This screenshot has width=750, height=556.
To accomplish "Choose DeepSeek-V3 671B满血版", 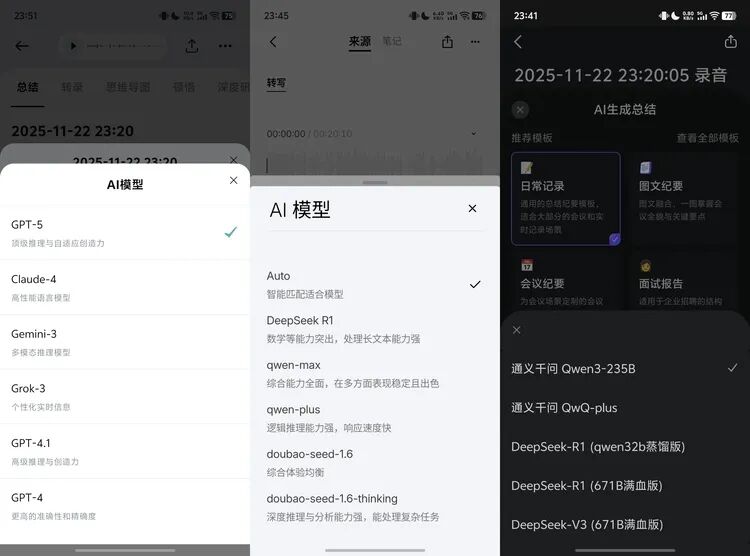I will coord(625,524).
